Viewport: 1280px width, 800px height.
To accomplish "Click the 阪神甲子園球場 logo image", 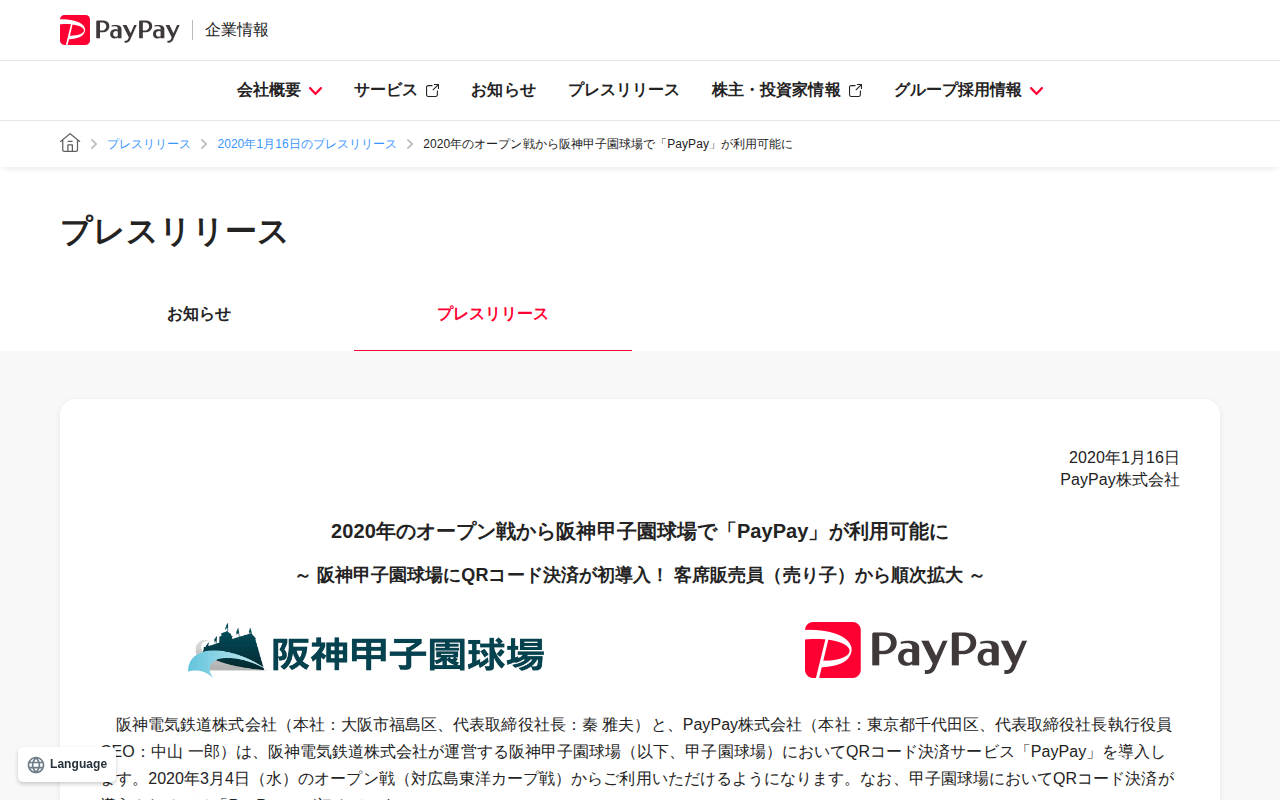I will (366, 651).
